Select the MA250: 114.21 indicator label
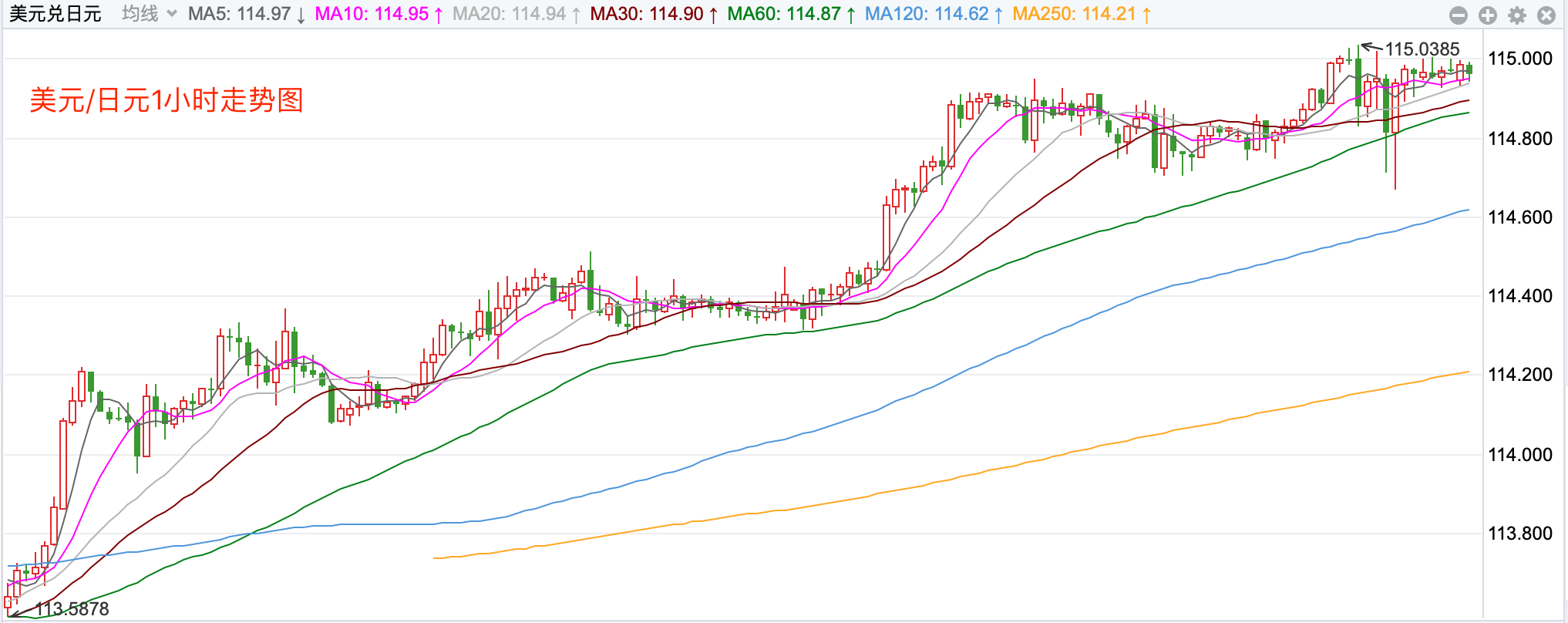This screenshot has height=623, width=1568. click(x=1082, y=14)
